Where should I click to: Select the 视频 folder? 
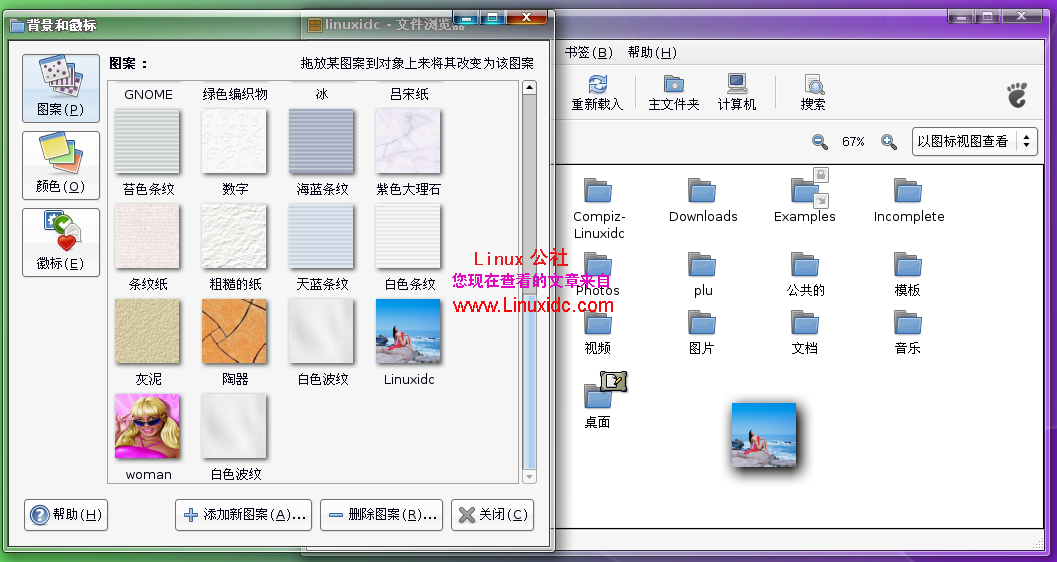(598, 323)
